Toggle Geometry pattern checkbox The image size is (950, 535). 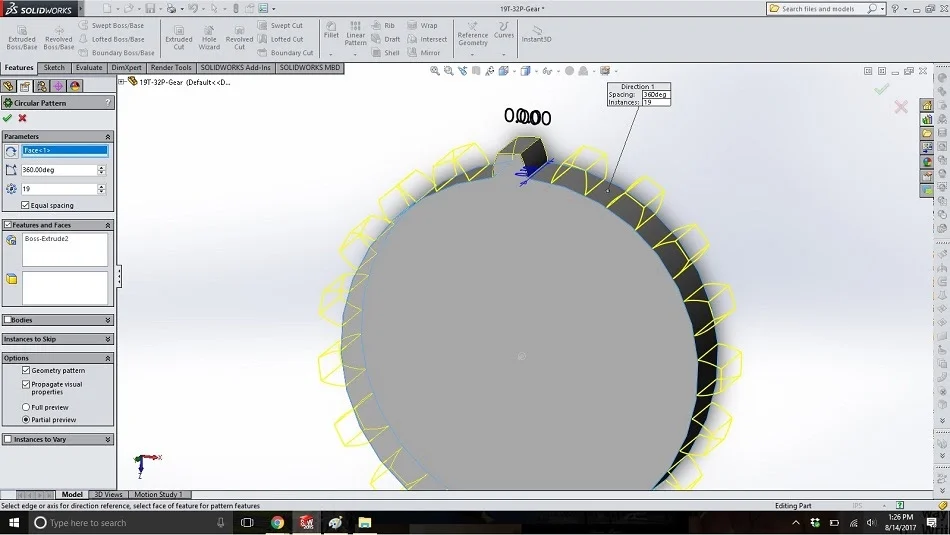(26, 370)
